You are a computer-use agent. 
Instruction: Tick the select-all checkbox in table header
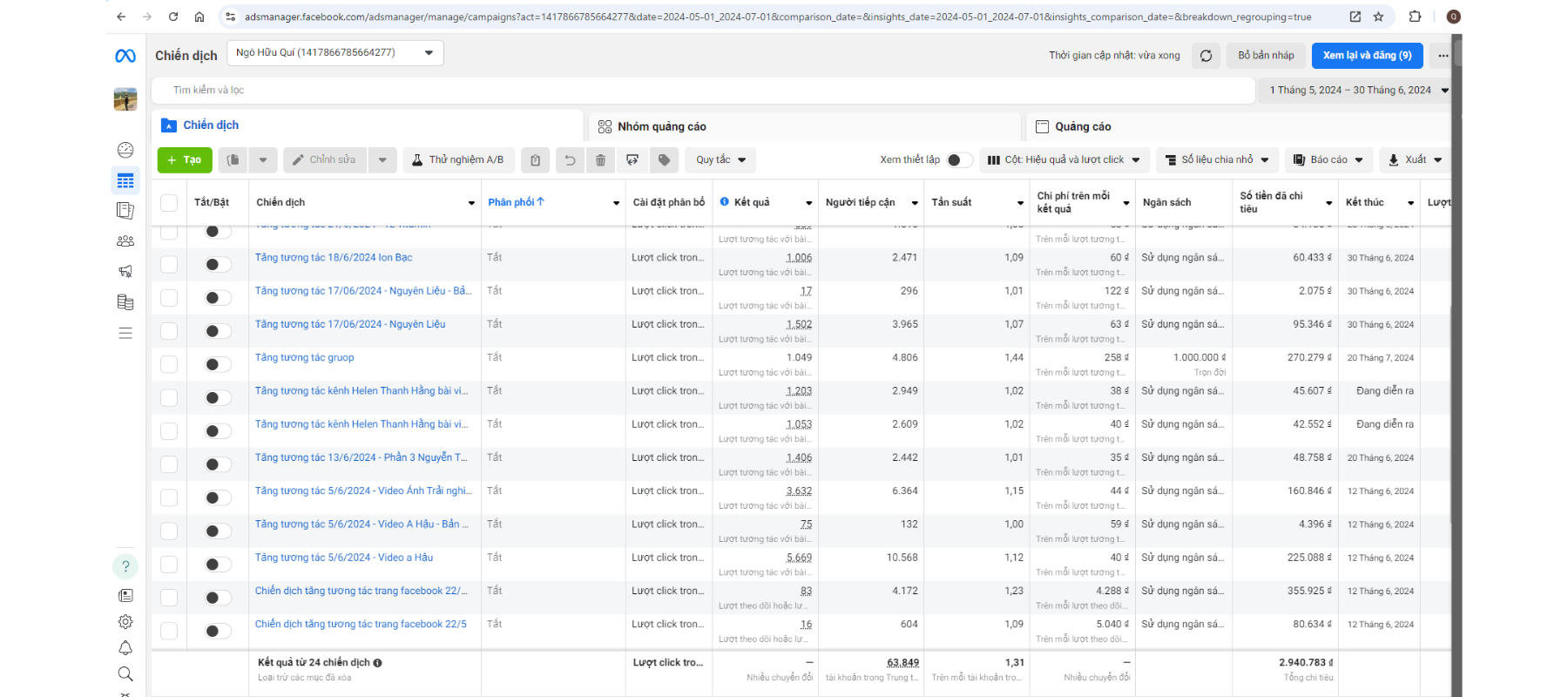tap(169, 203)
